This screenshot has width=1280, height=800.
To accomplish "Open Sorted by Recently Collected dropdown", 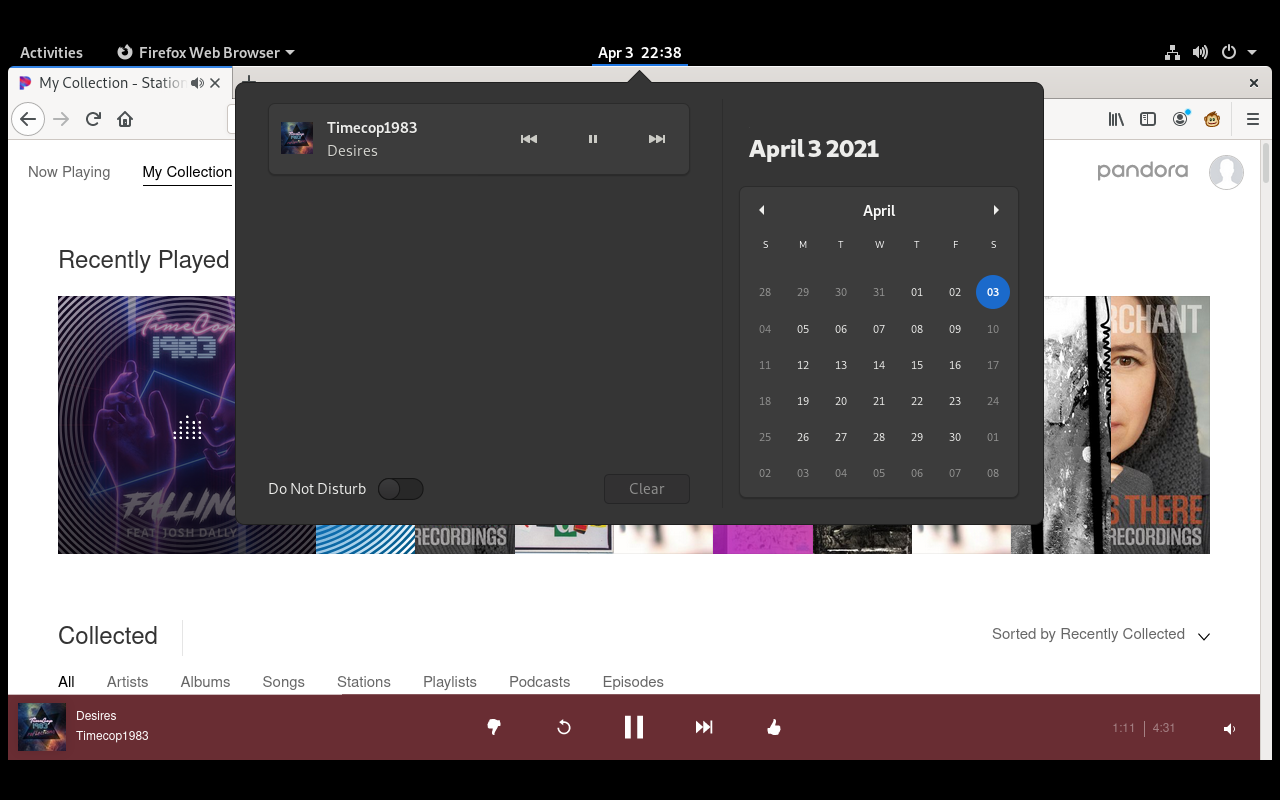I will tap(1101, 635).
